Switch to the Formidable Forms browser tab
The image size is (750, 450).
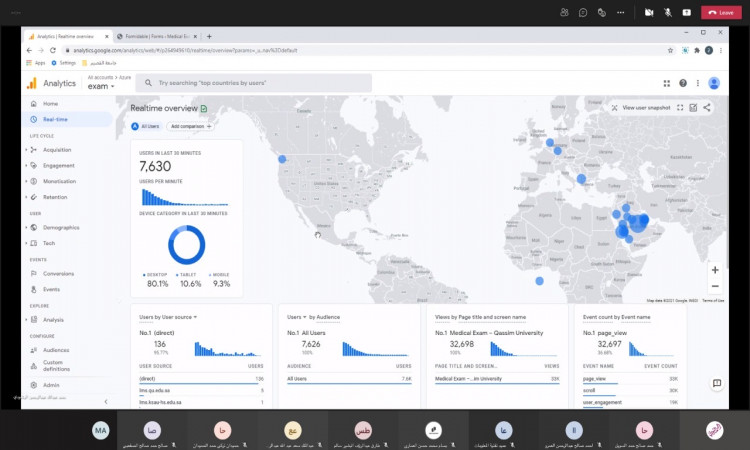[x=157, y=36]
